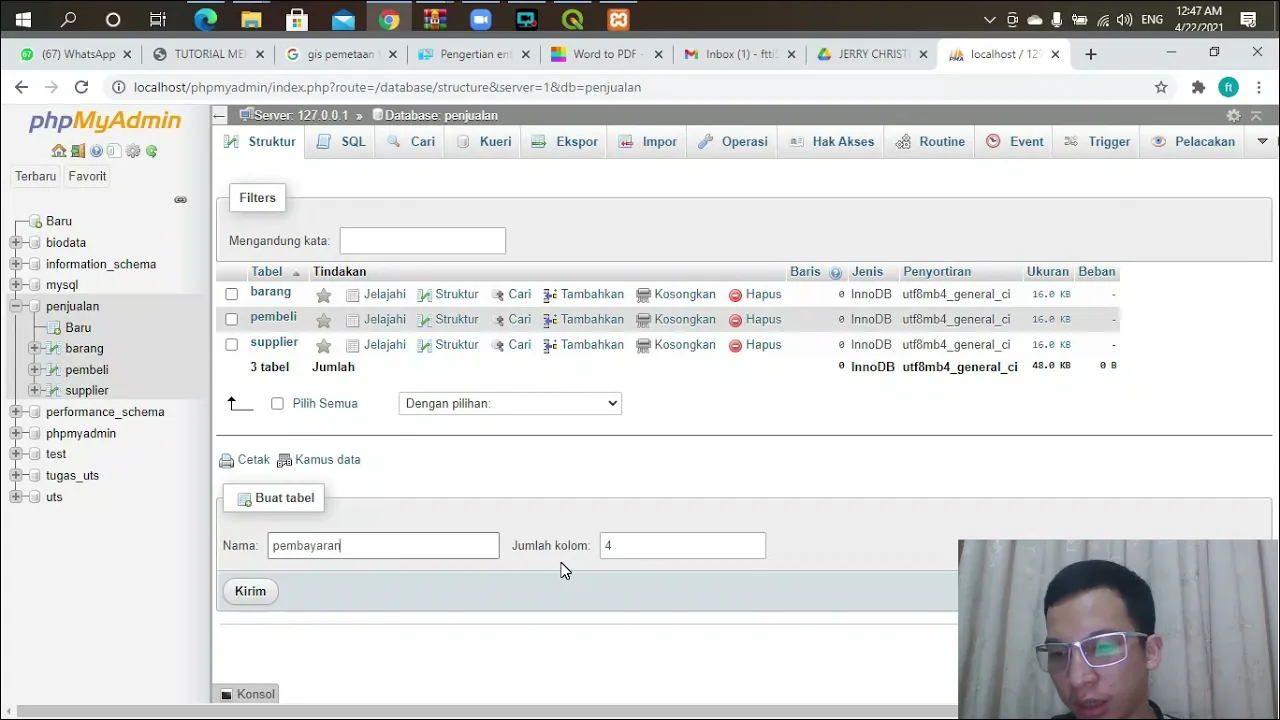Select phpmyadmin database in the tree

coord(81,433)
